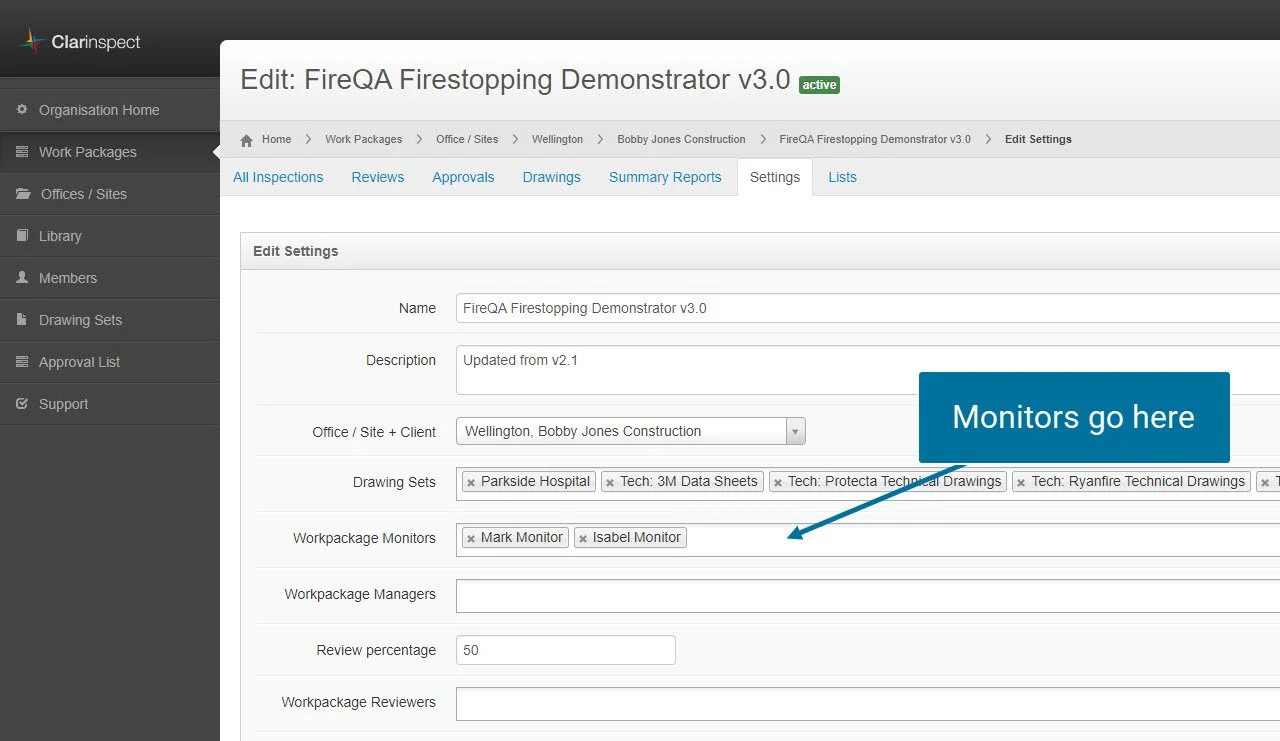The image size is (1280, 741).
Task: Click the Members person icon
Action: (x=22, y=277)
